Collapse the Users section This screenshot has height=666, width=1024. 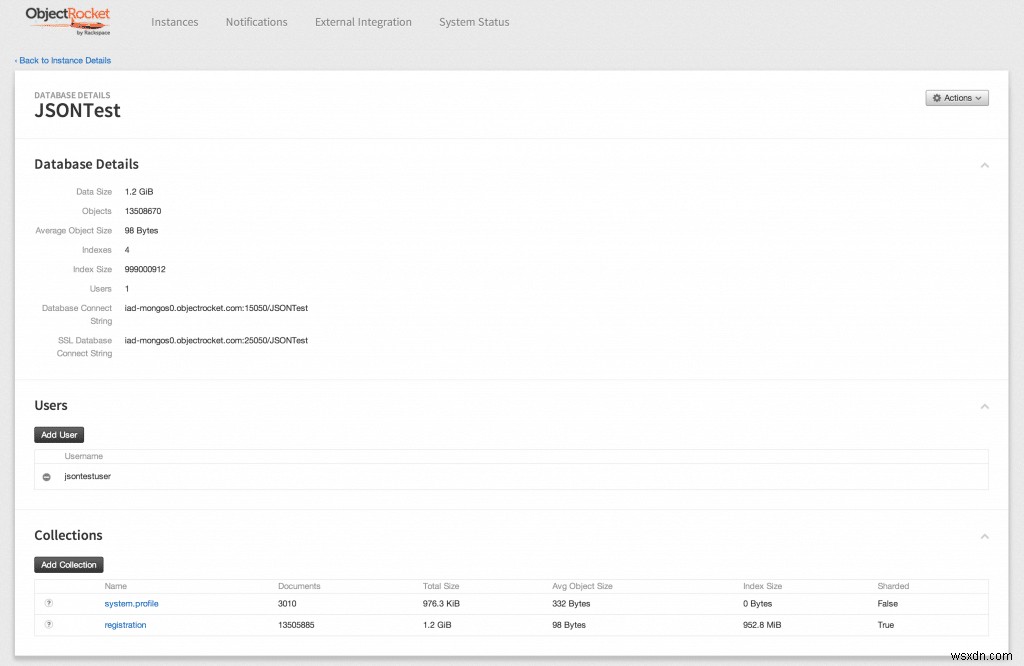pyautogui.click(x=984, y=406)
